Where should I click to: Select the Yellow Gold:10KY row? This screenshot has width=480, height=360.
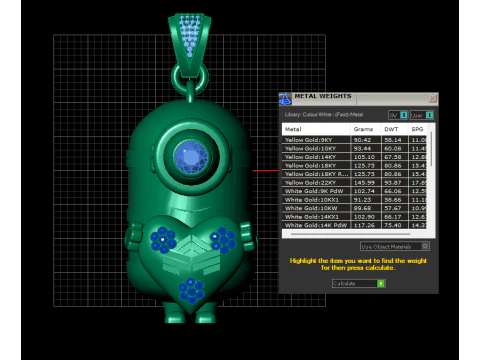(354, 148)
